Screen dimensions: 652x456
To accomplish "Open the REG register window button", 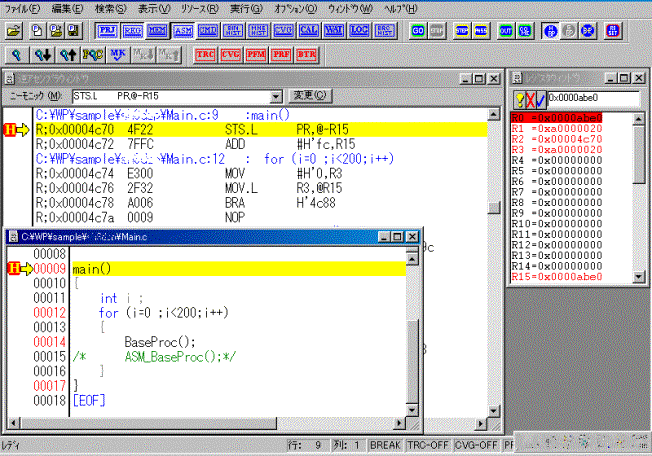I will (133, 31).
